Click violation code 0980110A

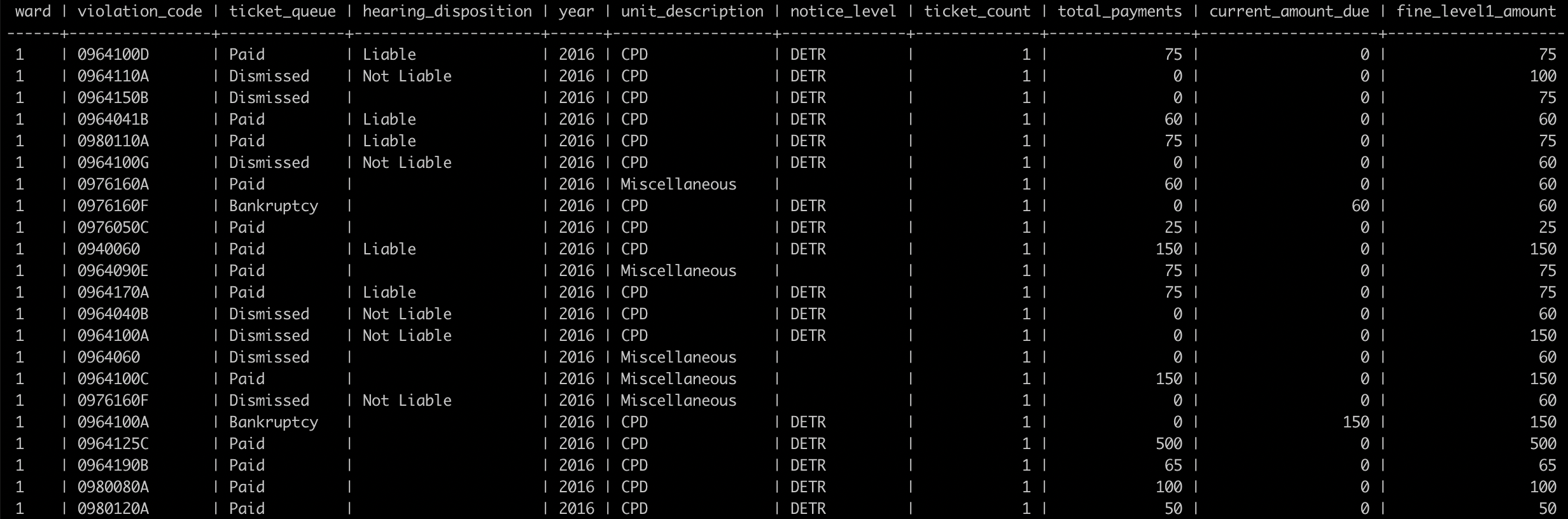pyautogui.click(x=113, y=141)
